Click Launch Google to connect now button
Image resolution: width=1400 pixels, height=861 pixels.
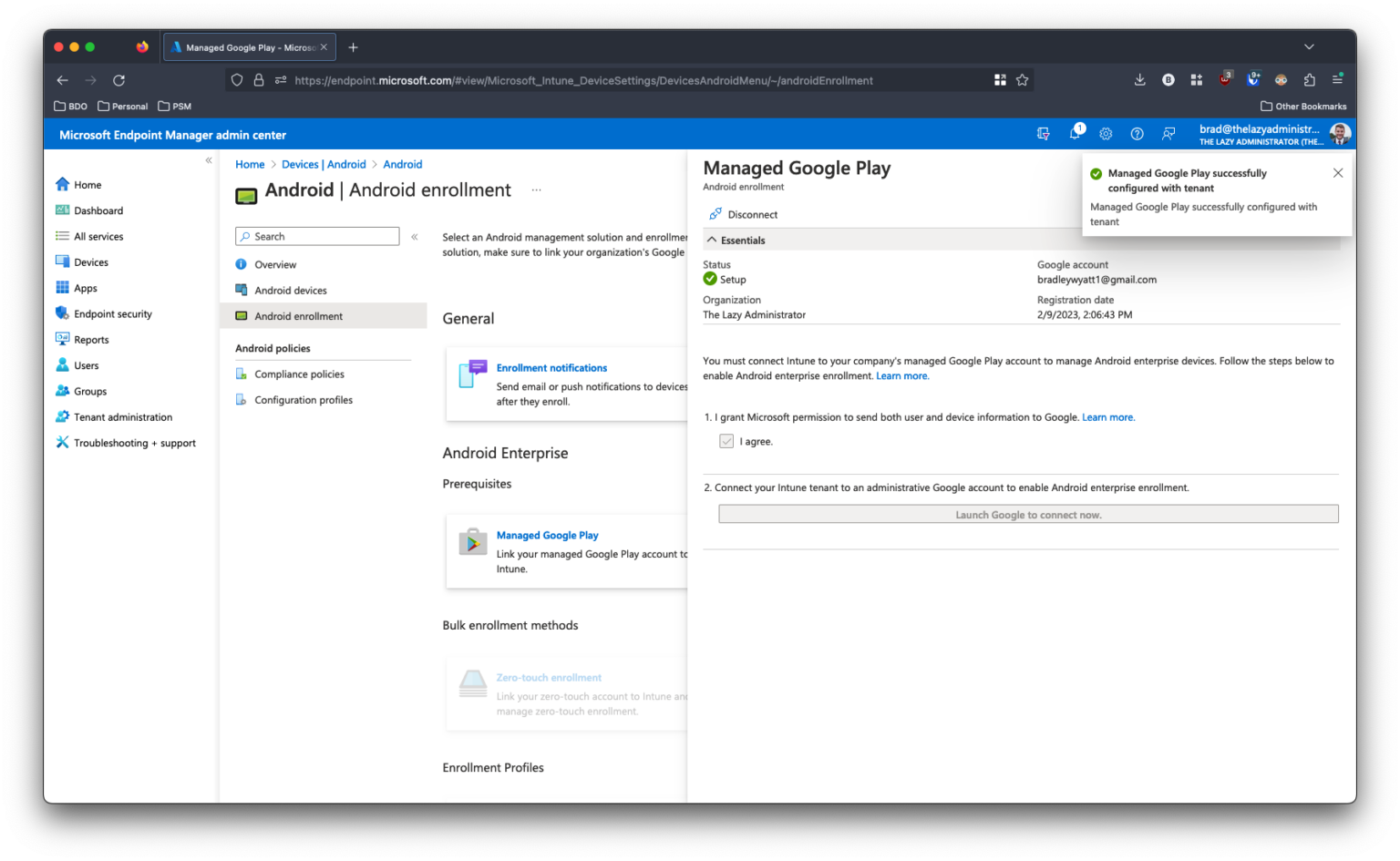point(1028,515)
